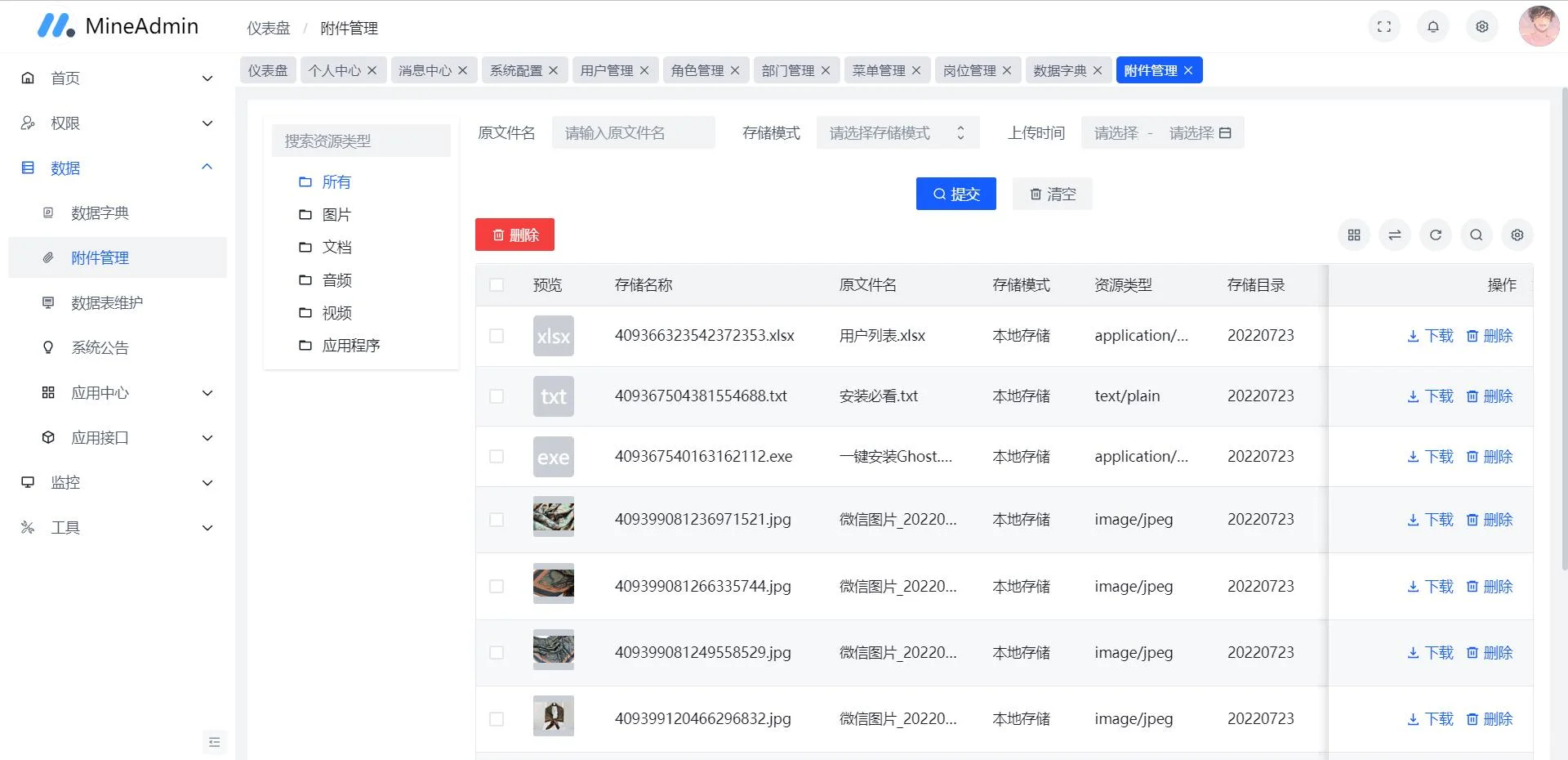Viewport: 1568px width, 760px height.
Task: Switch to the 用户管理 tab
Action: [608, 70]
